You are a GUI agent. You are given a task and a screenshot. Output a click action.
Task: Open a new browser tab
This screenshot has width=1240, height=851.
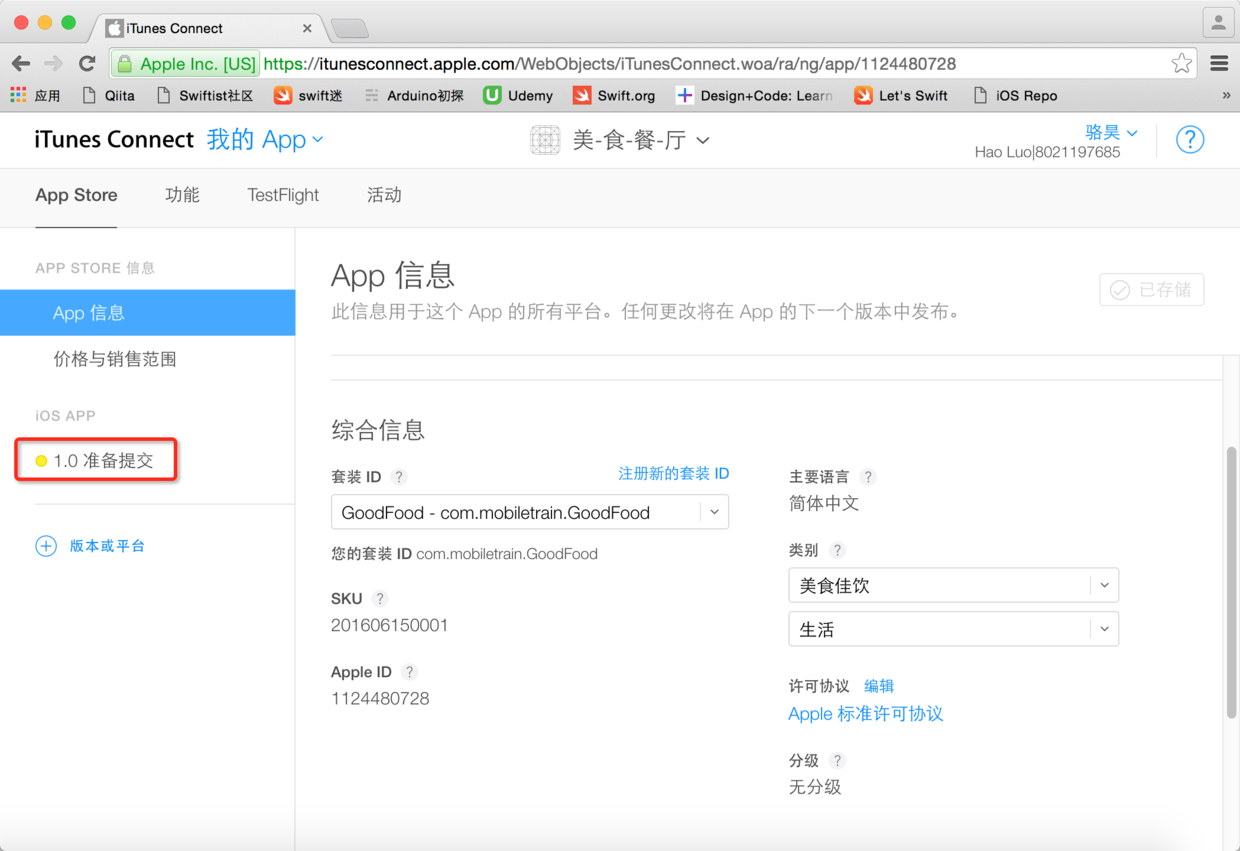[x=350, y=28]
